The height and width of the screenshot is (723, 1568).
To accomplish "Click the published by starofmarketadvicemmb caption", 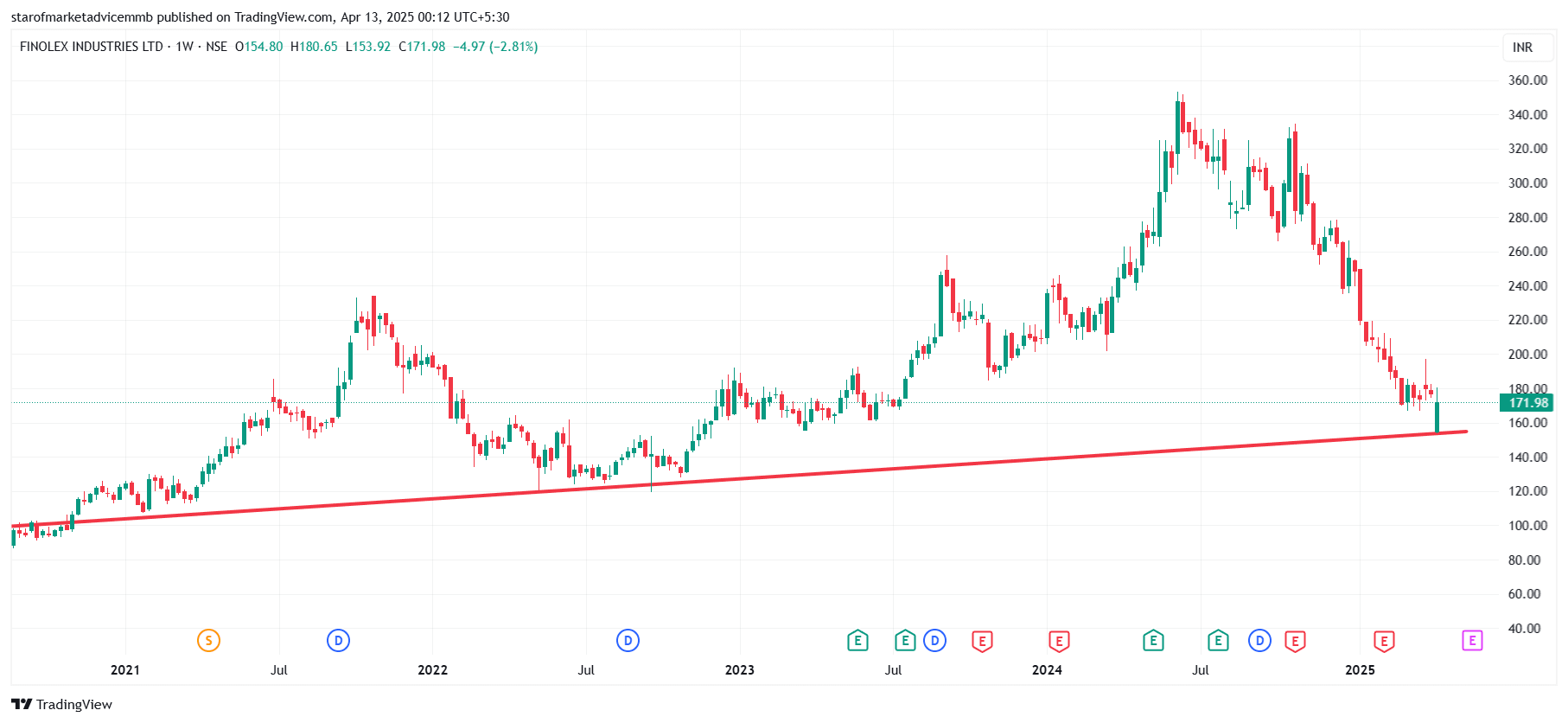I will coord(260,17).
